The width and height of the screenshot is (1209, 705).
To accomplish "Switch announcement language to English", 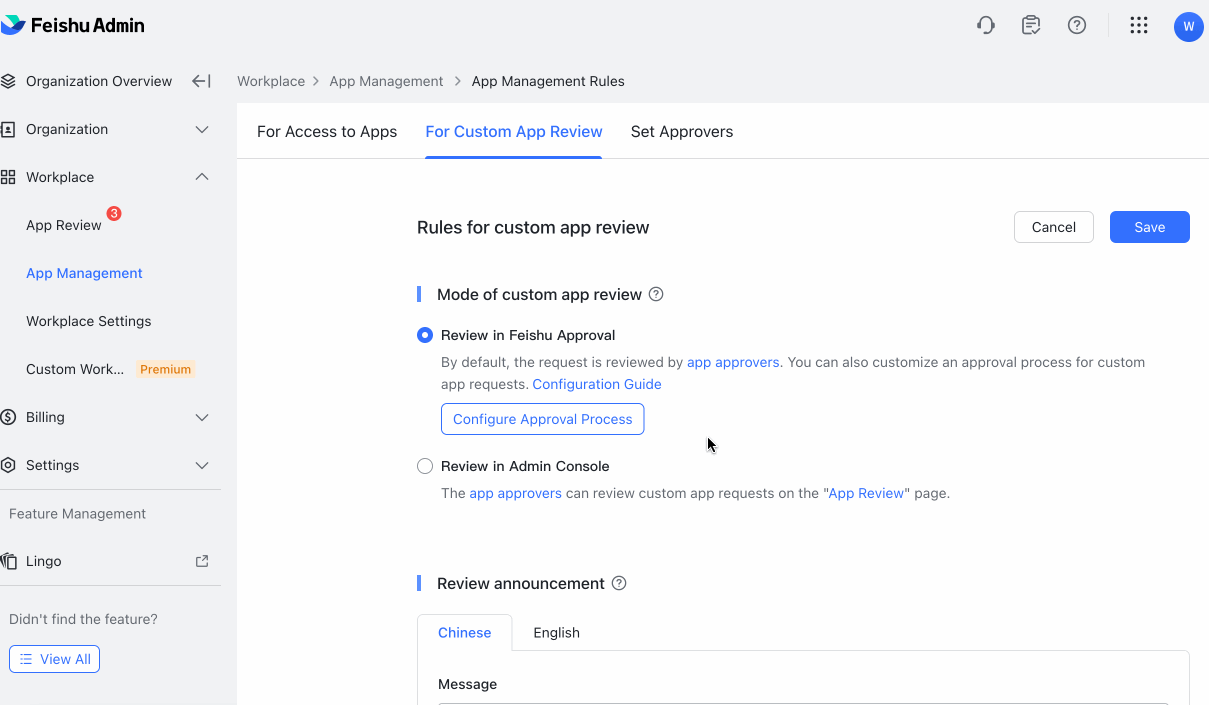I will tap(556, 632).
